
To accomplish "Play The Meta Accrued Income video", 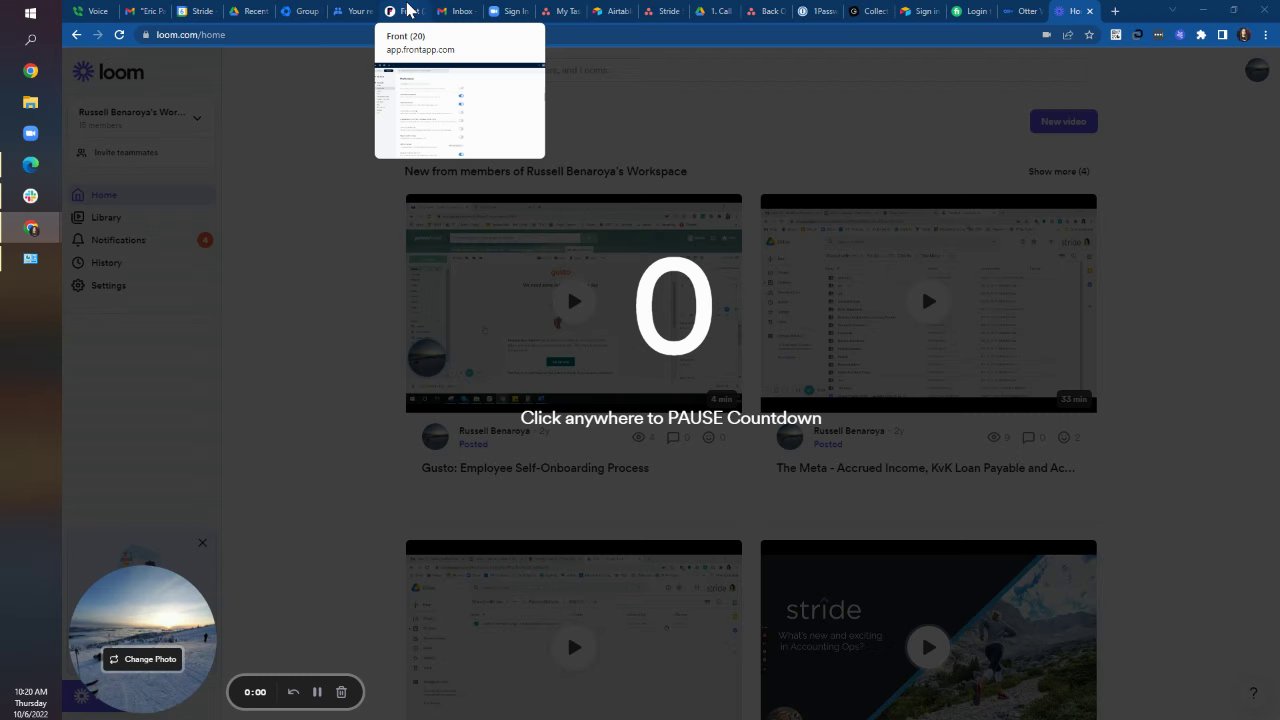I will pyautogui.click(x=929, y=301).
